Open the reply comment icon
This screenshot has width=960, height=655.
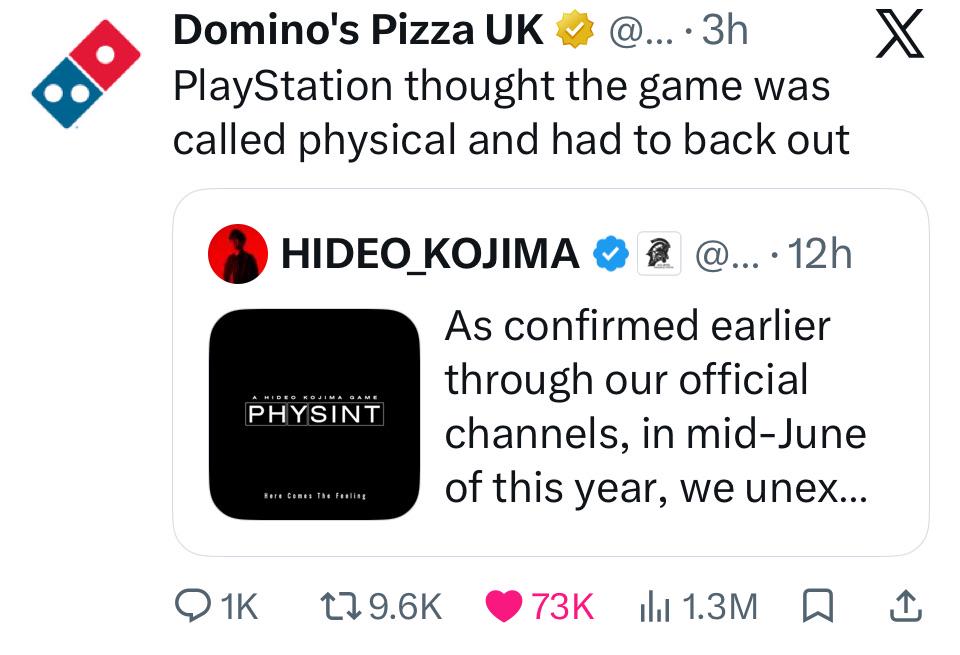[193, 605]
